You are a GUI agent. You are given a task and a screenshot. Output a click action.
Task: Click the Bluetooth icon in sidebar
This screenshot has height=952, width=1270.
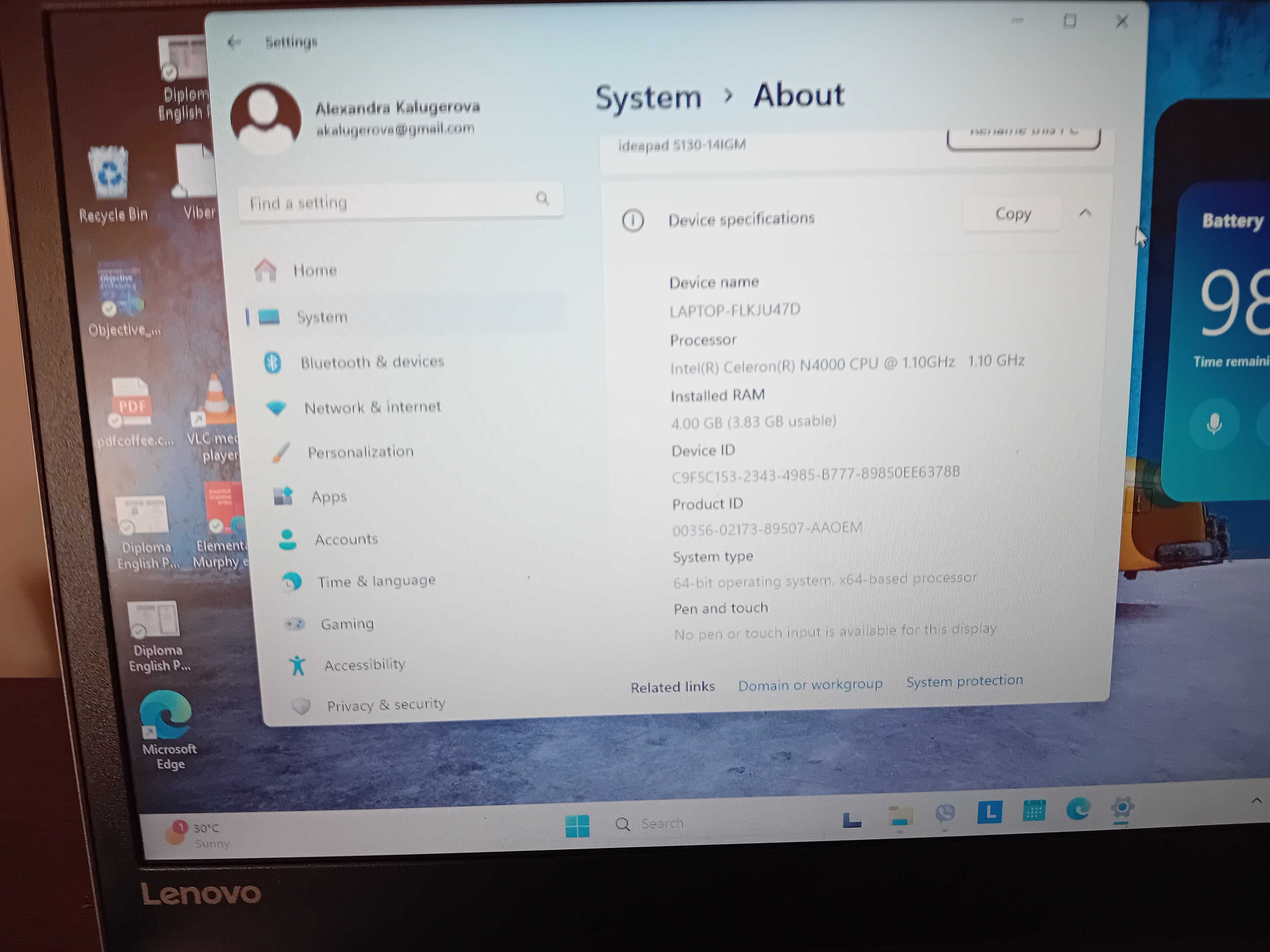tap(273, 362)
